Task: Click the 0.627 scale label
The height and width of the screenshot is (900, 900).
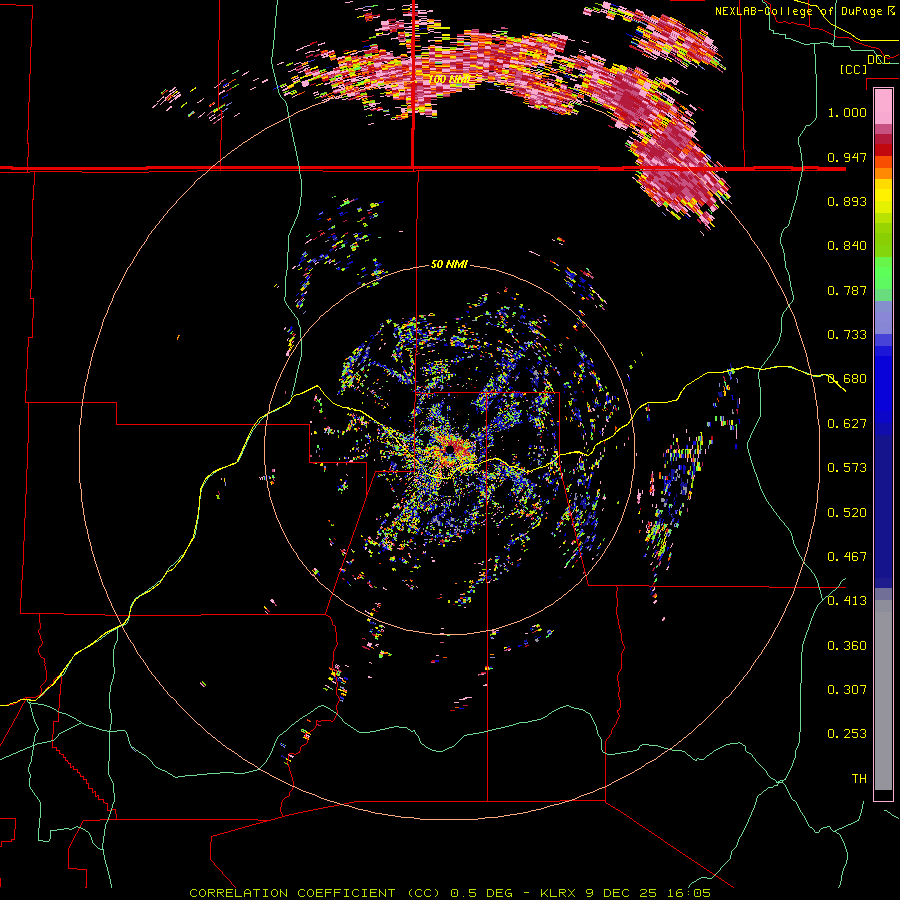Action: tap(847, 424)
